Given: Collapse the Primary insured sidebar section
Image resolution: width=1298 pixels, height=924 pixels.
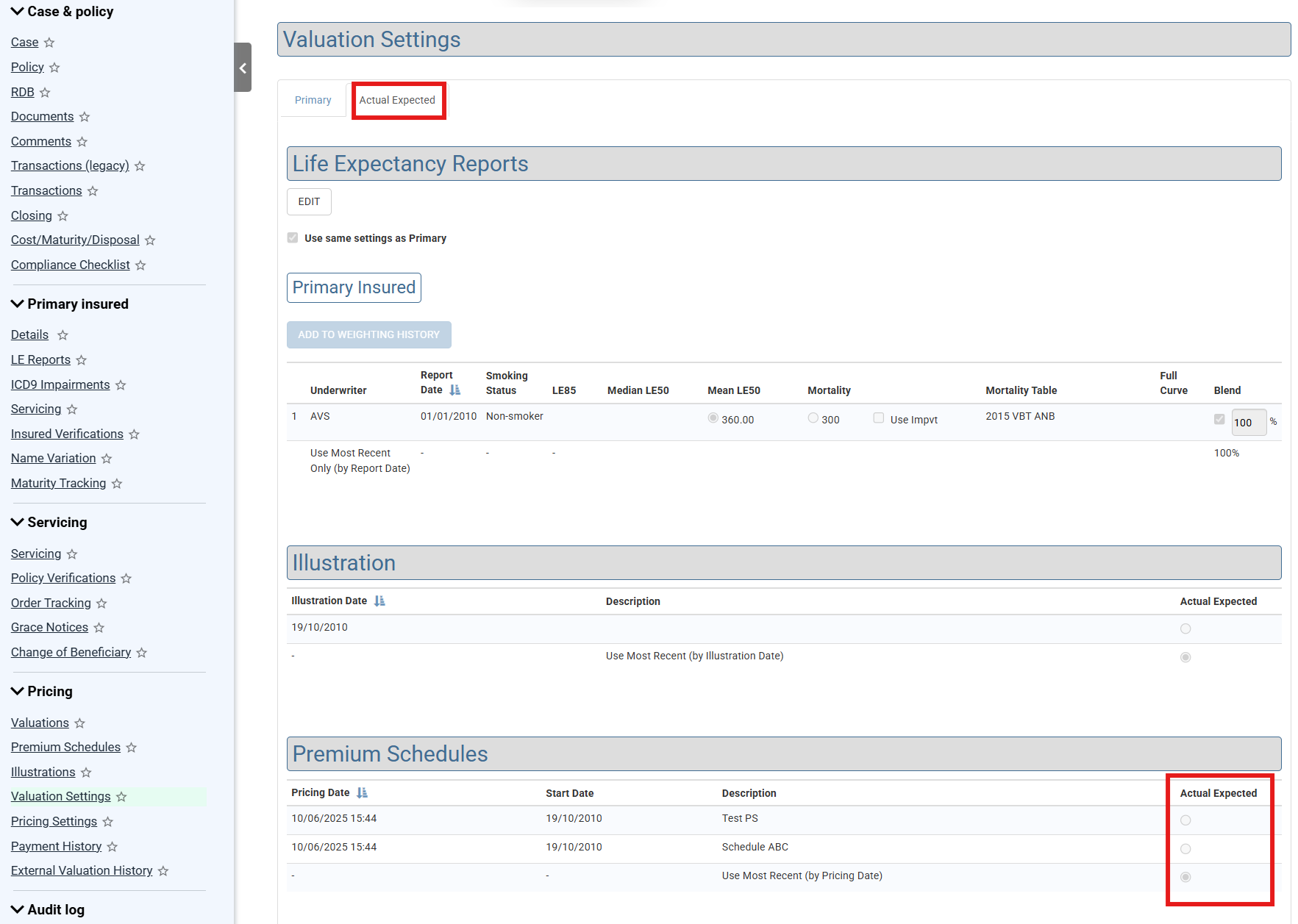Looking at the screenshot, I should click(x=18, y=304).
